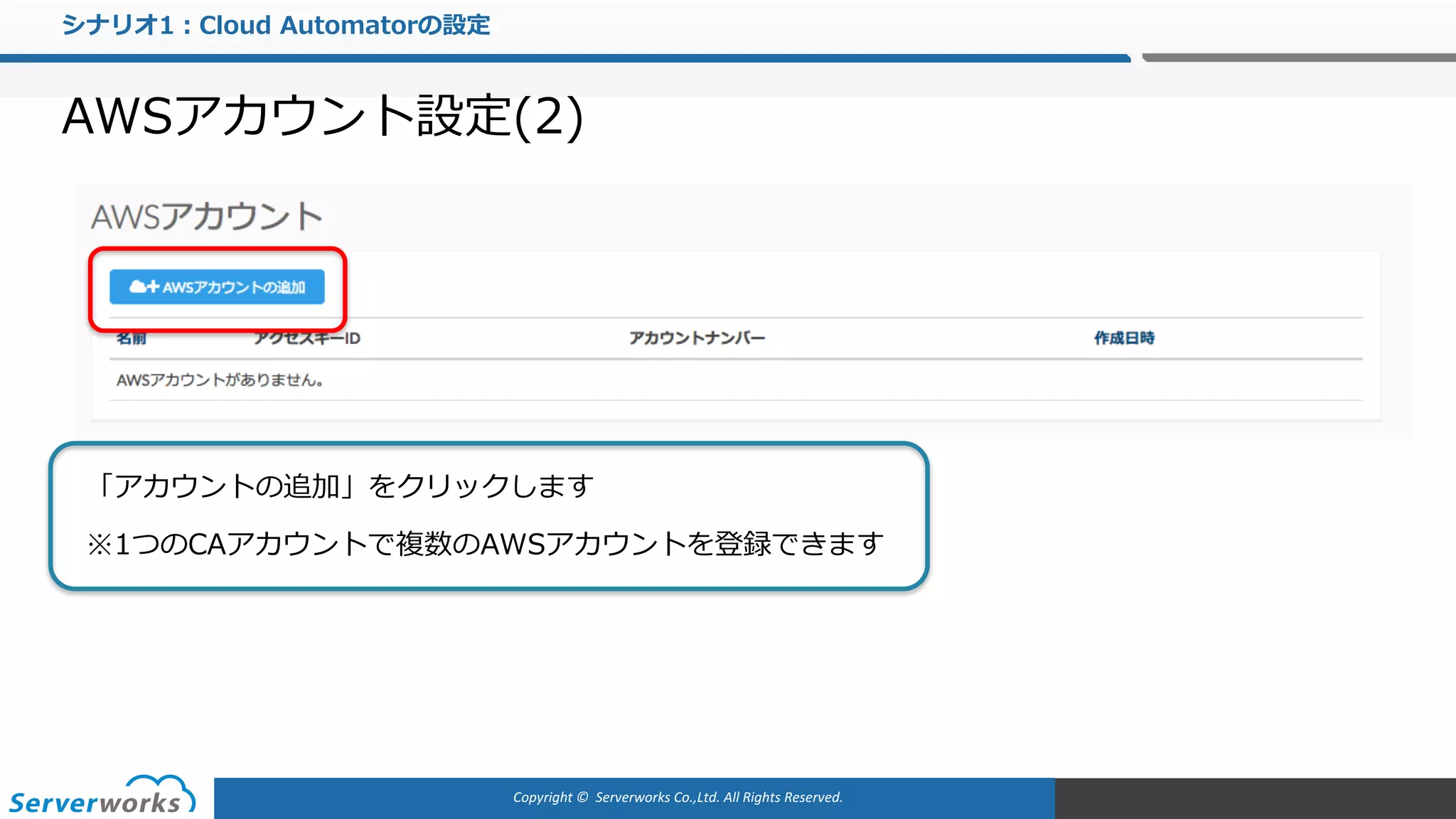Click the AWSアカウント panel heading

click(207, 216)
